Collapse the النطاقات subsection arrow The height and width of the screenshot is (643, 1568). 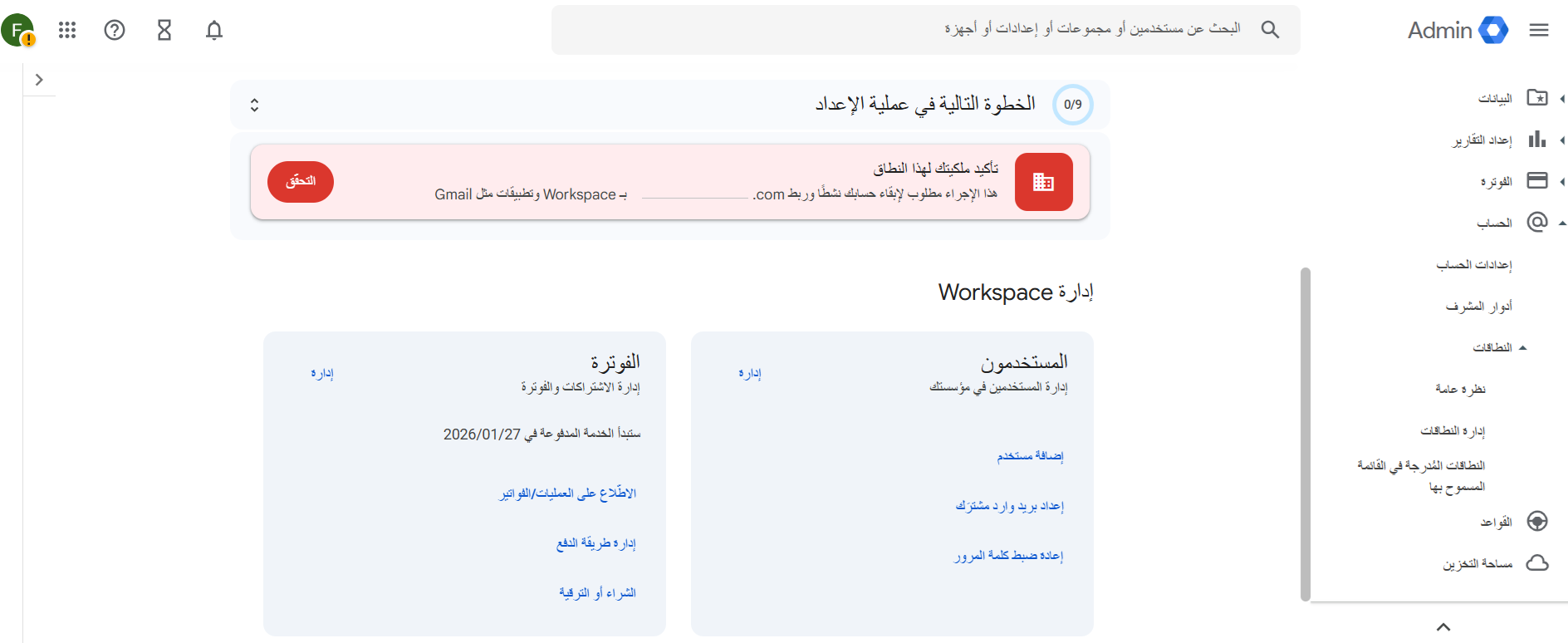1522,347
